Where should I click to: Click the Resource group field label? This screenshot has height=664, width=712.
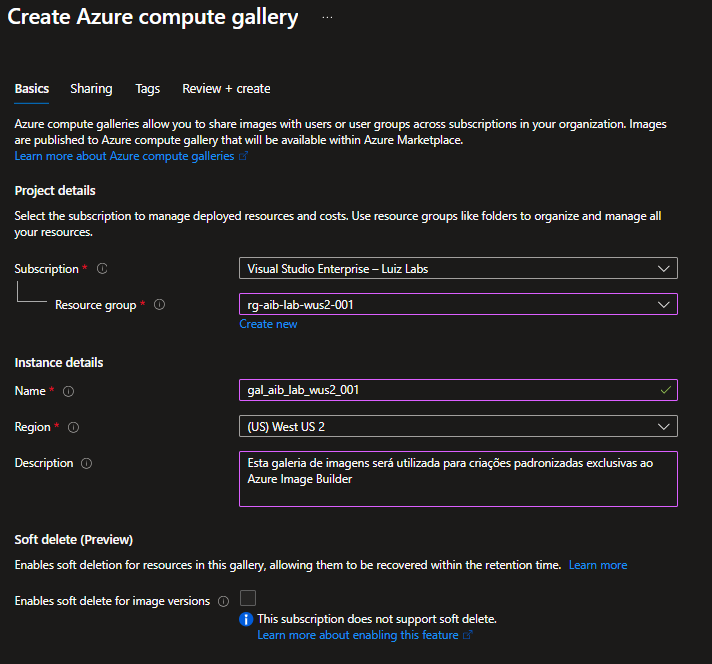(95, 305)
